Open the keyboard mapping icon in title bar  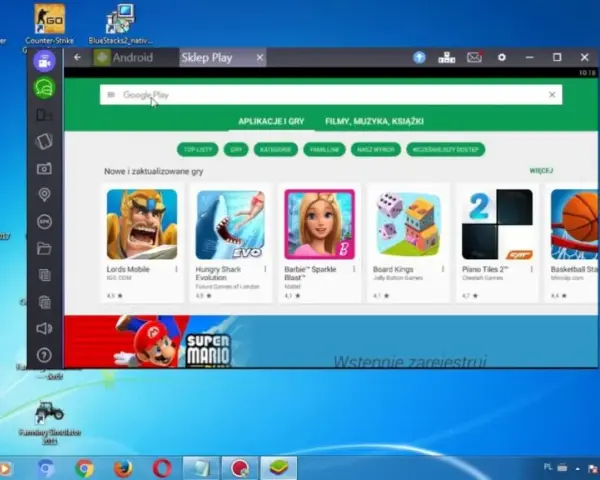pos(447,57)
